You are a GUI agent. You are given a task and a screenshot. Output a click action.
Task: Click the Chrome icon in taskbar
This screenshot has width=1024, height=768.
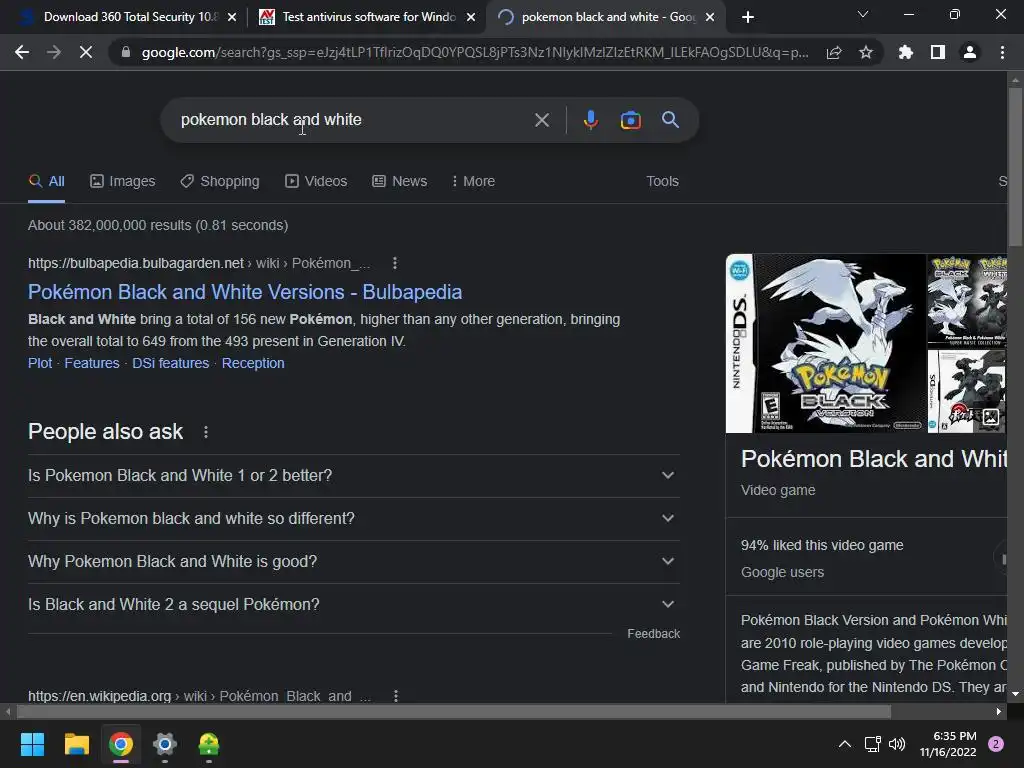pyautogui.click(x=121, y=744)
